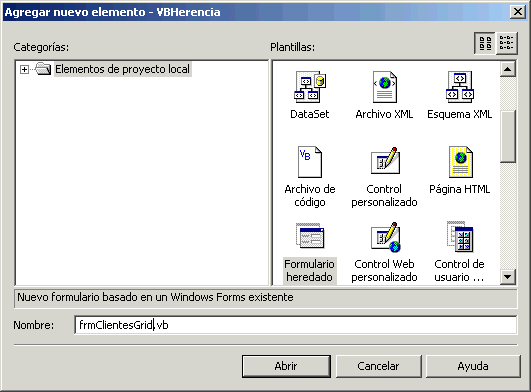Image resolution: width=531 pixels, height=392 pixels.
Task: Select the Esquema XML template icon
Action: [460, 87]
